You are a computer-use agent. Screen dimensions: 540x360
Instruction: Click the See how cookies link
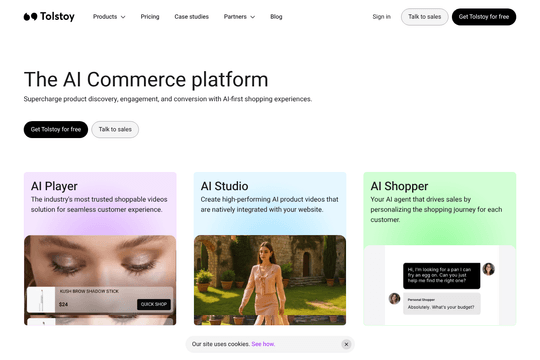click(x=263, y=344)
